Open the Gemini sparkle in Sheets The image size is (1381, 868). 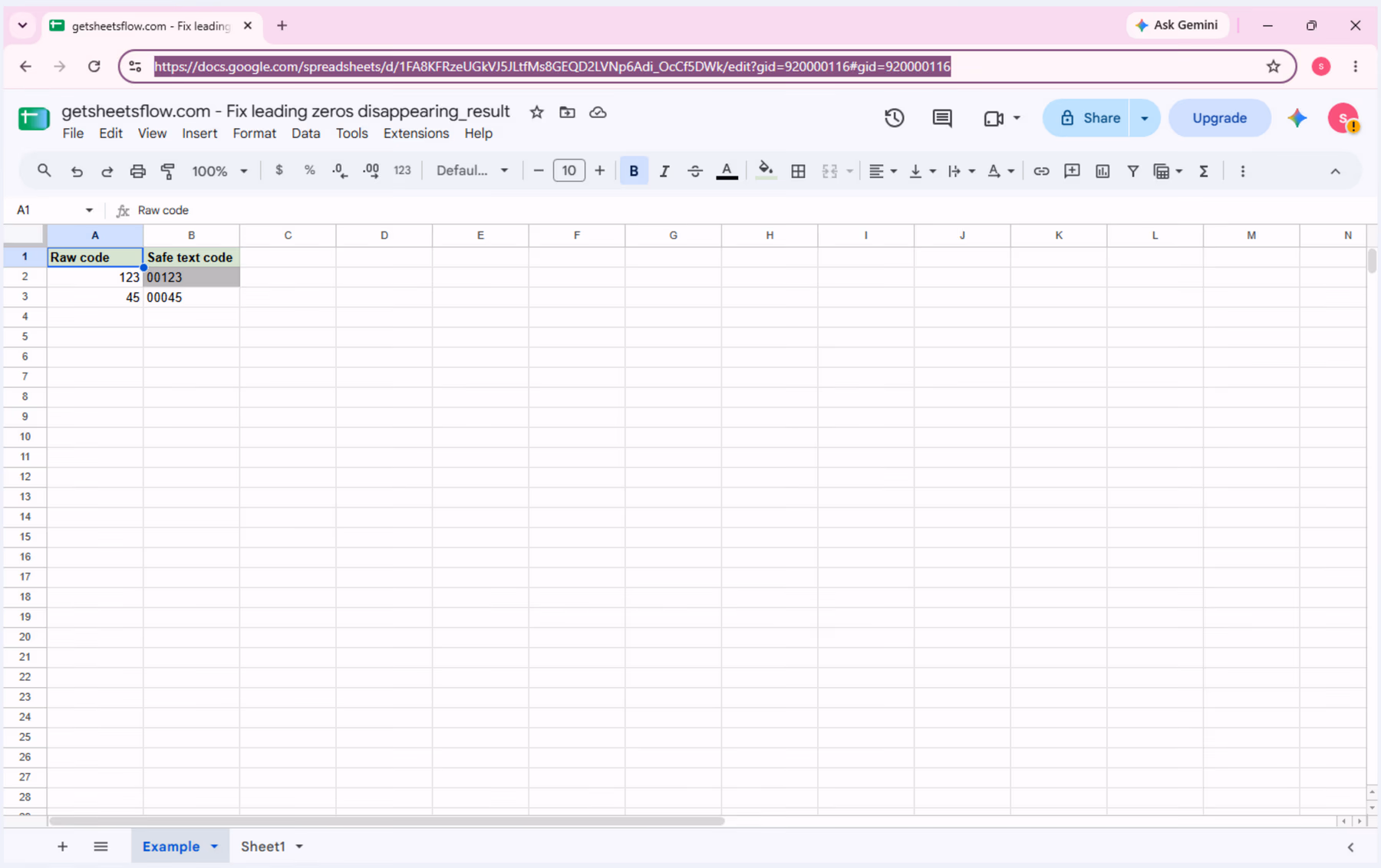pos(1297,118)
